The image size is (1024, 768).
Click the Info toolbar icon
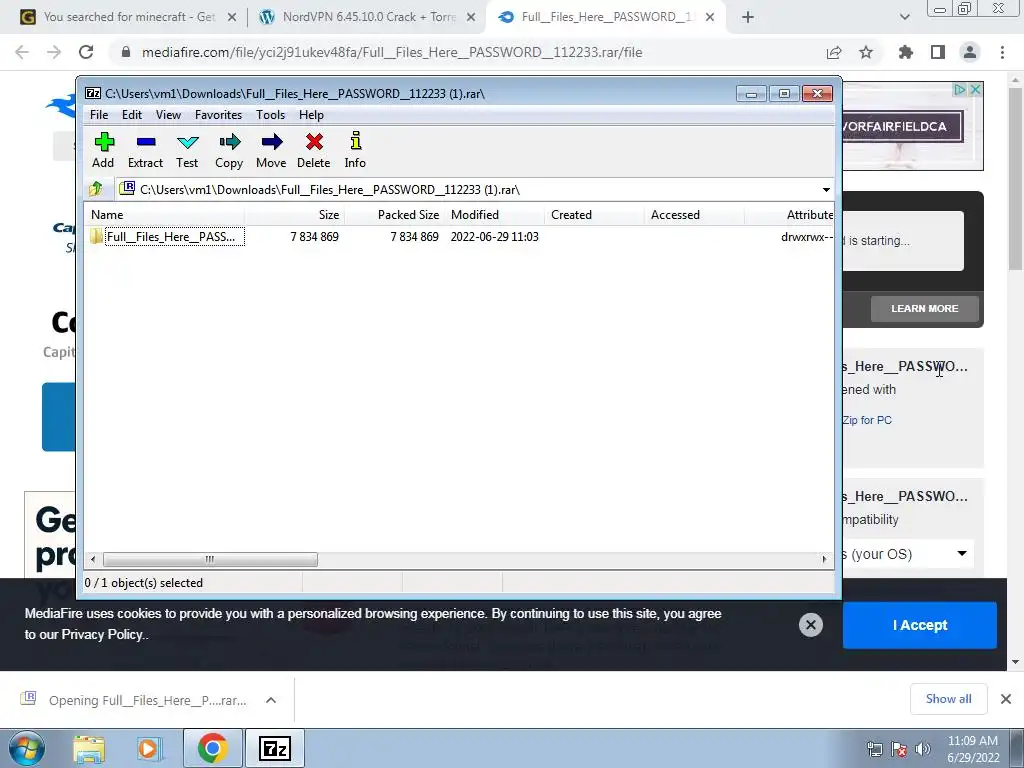click(x=355, y=150)
